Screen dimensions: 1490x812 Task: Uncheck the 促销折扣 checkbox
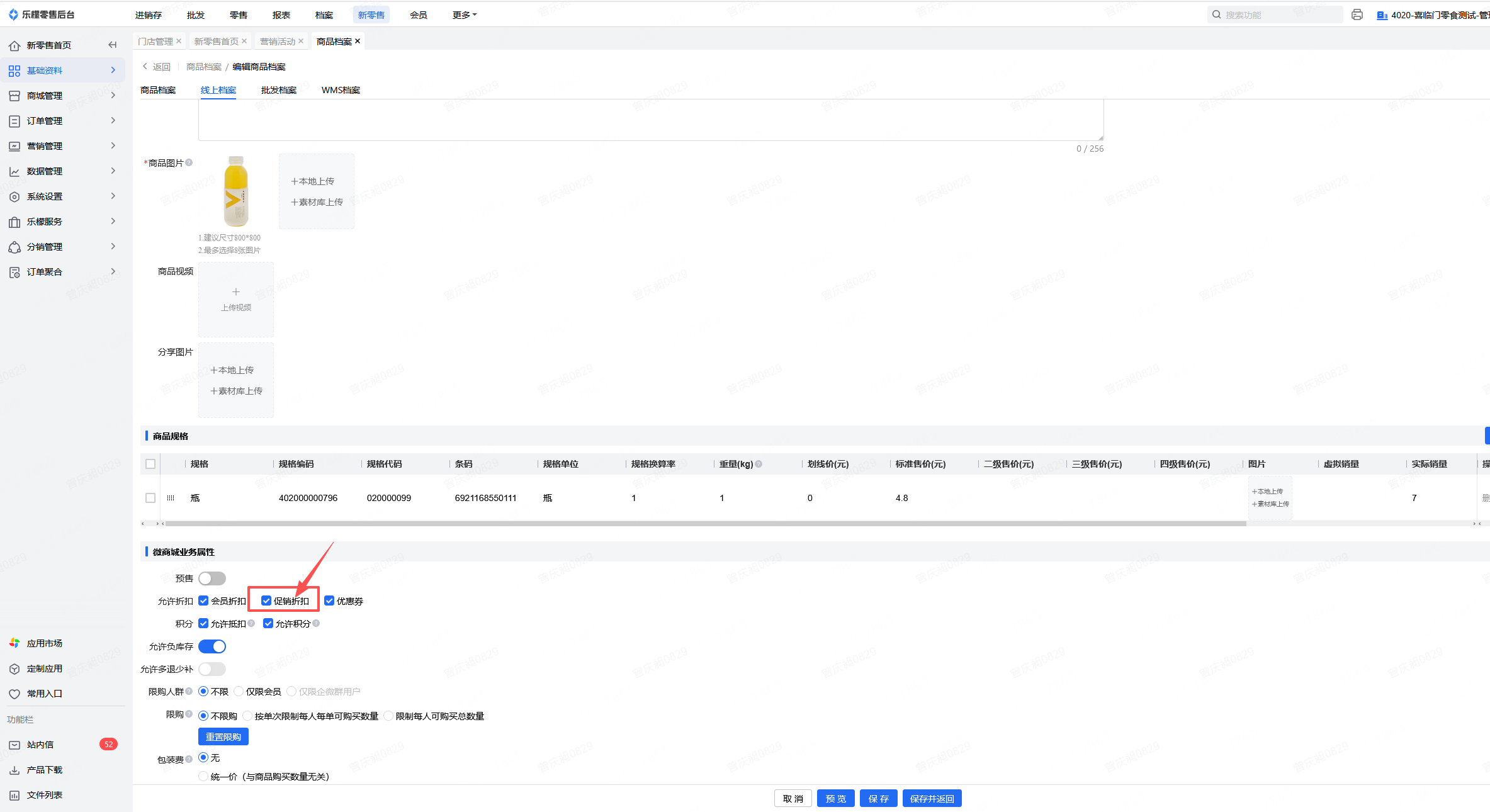266,601
